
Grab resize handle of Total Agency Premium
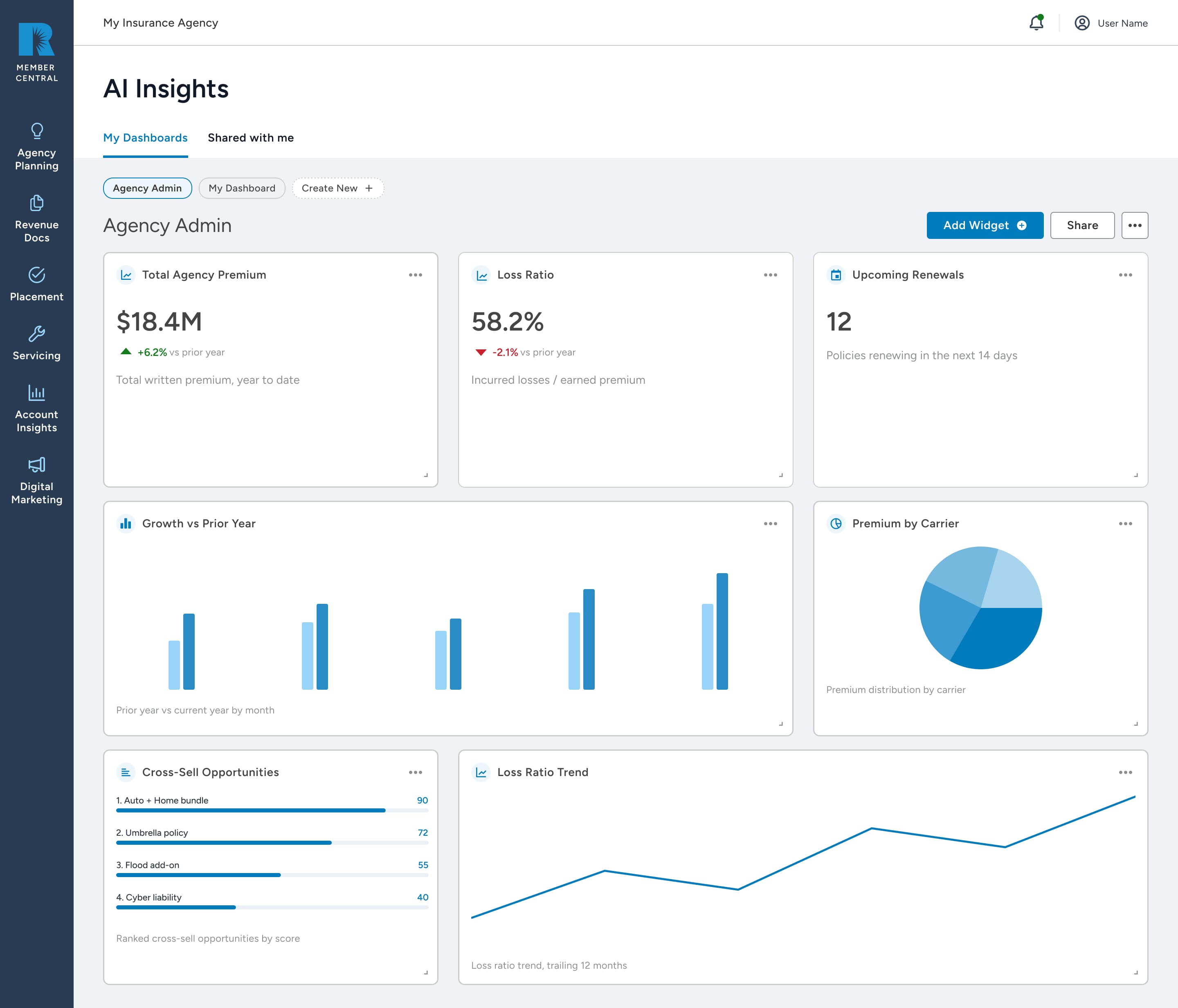[426, 475]
